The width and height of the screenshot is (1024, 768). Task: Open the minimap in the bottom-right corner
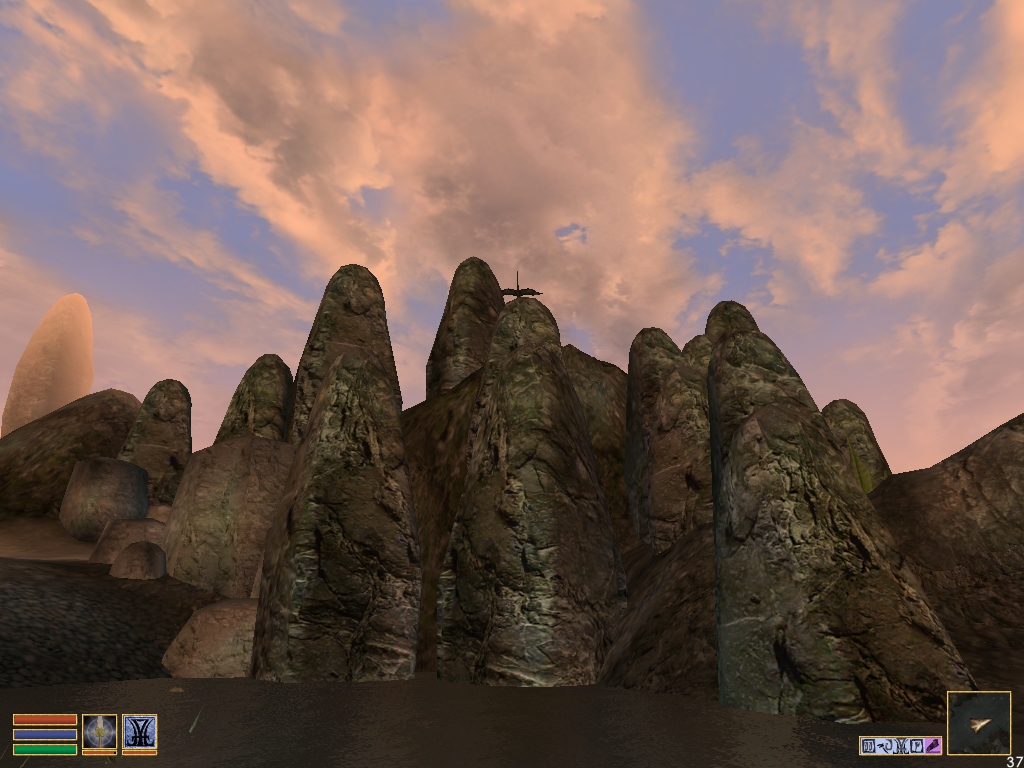coord(979,722)
